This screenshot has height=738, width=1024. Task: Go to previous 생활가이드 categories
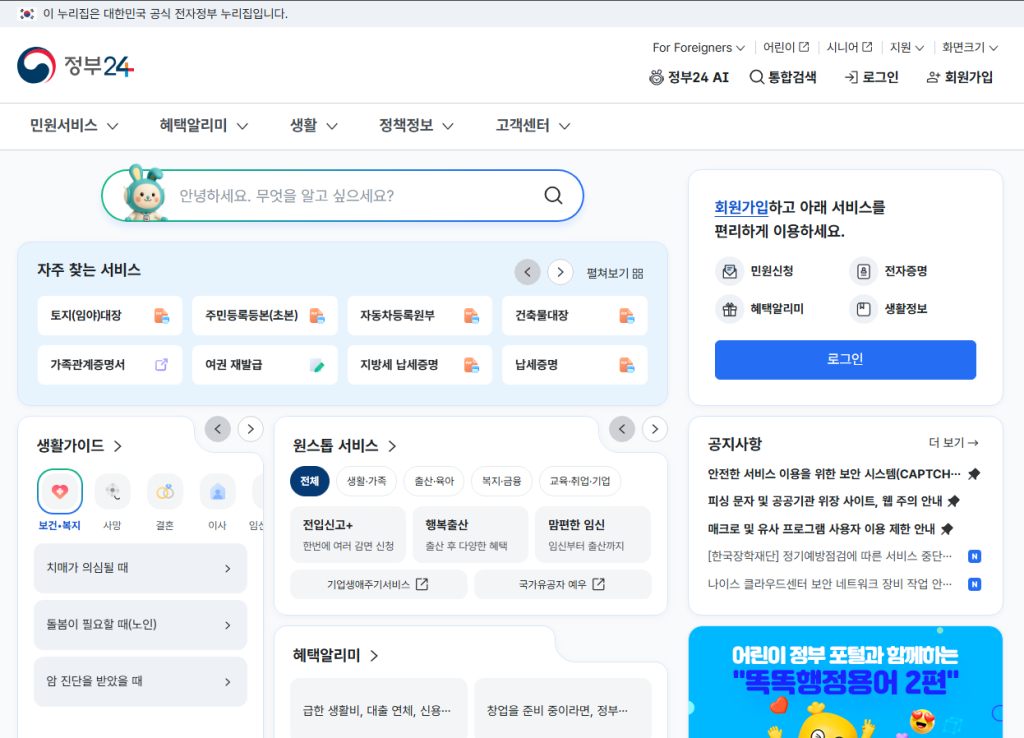coord(217,429)
